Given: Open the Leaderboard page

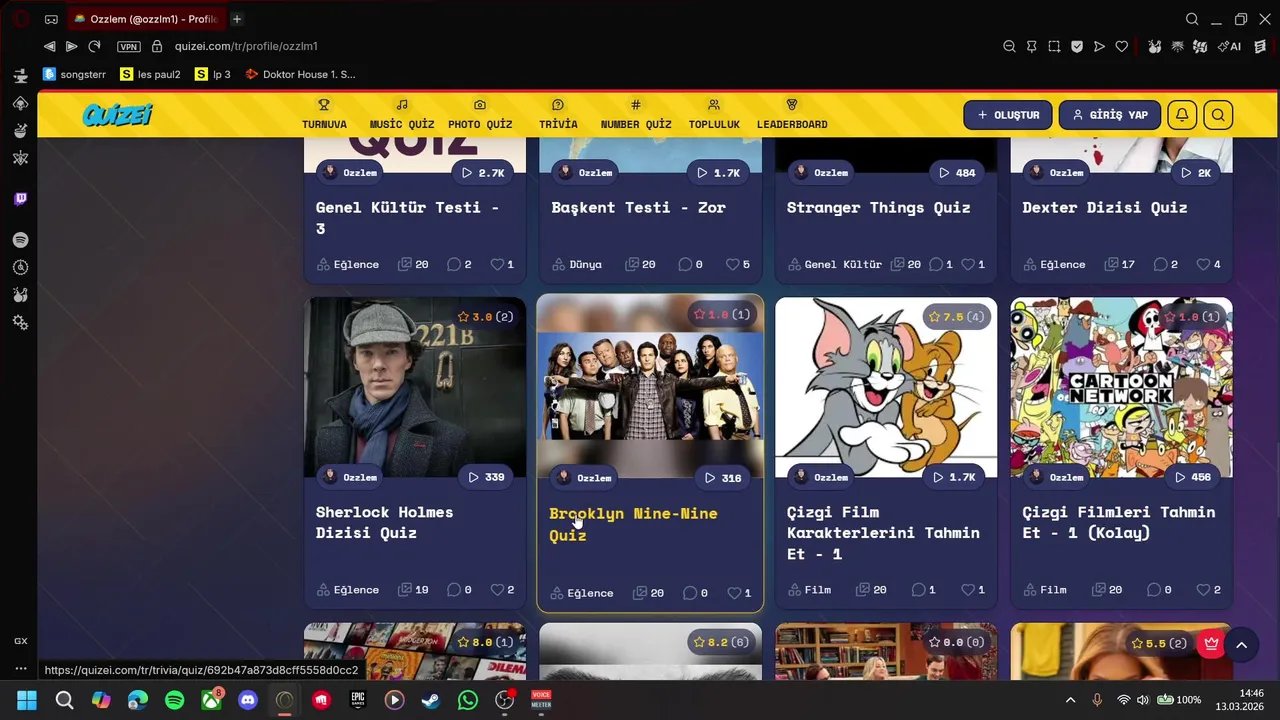Looking at the screenshot, I should (x=792, y=114).
